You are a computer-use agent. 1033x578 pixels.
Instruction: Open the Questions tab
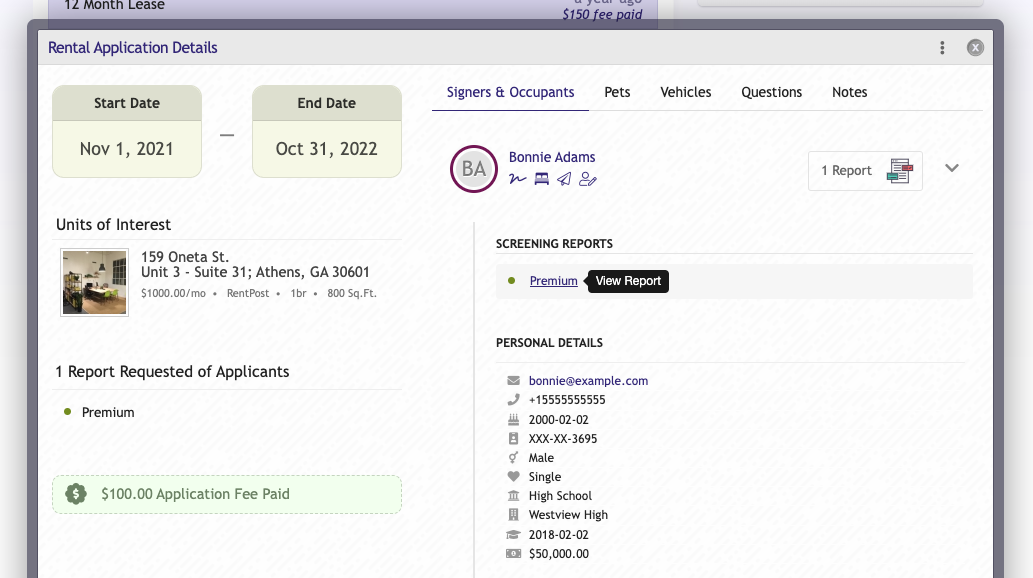click(771, 92)
